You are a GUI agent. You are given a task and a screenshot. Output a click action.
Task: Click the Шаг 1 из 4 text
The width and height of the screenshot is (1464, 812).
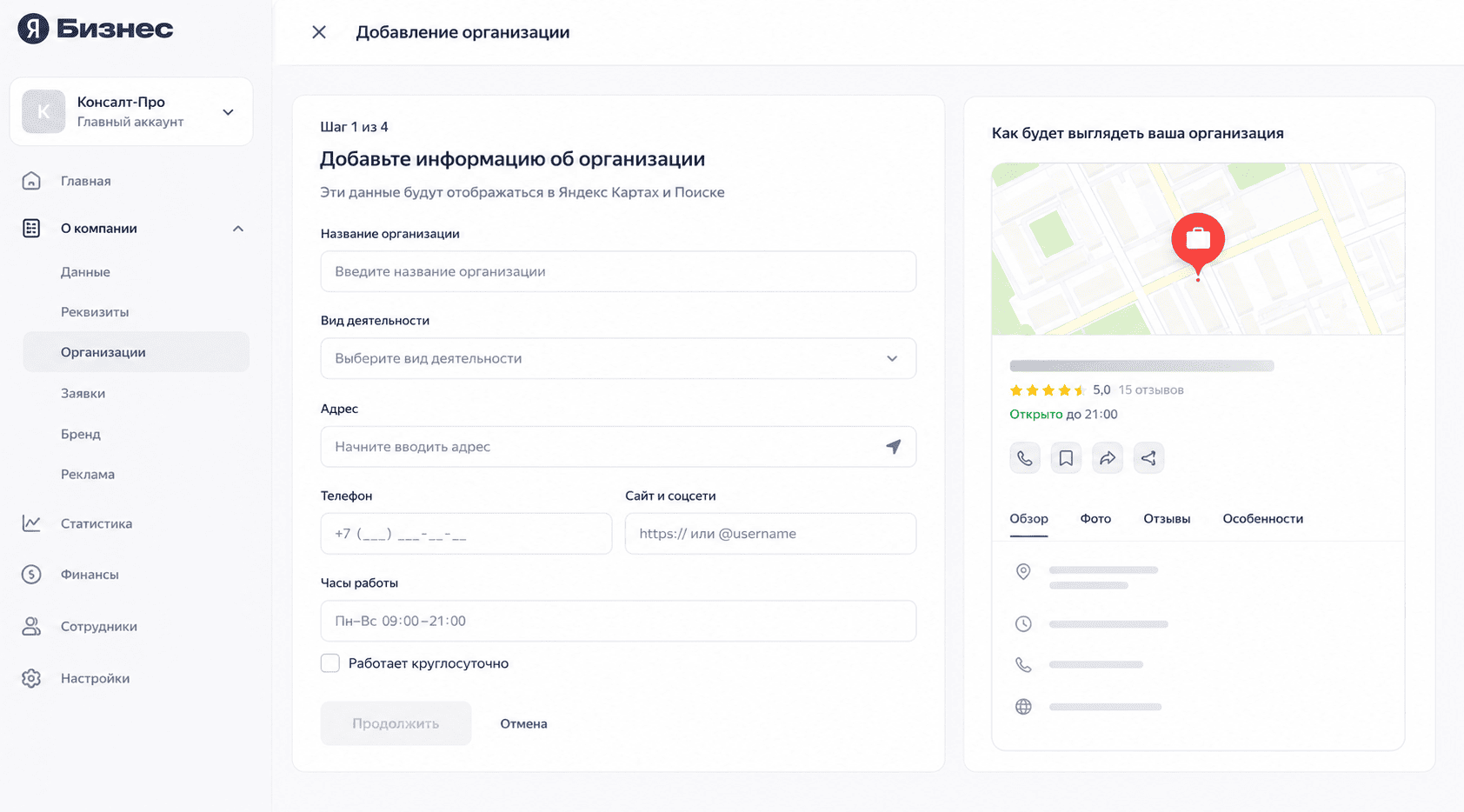point(354,127)
